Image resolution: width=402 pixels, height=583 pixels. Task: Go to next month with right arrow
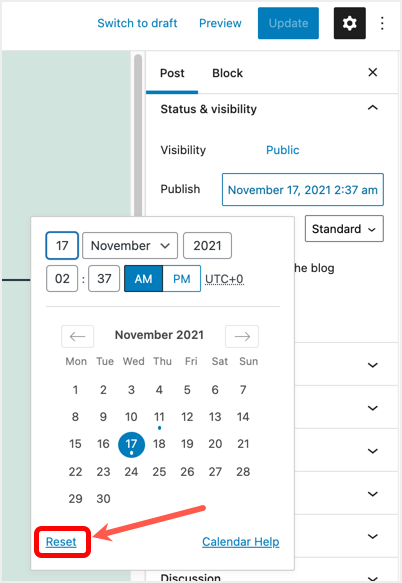pyautogui.click(x=242, y=336)
